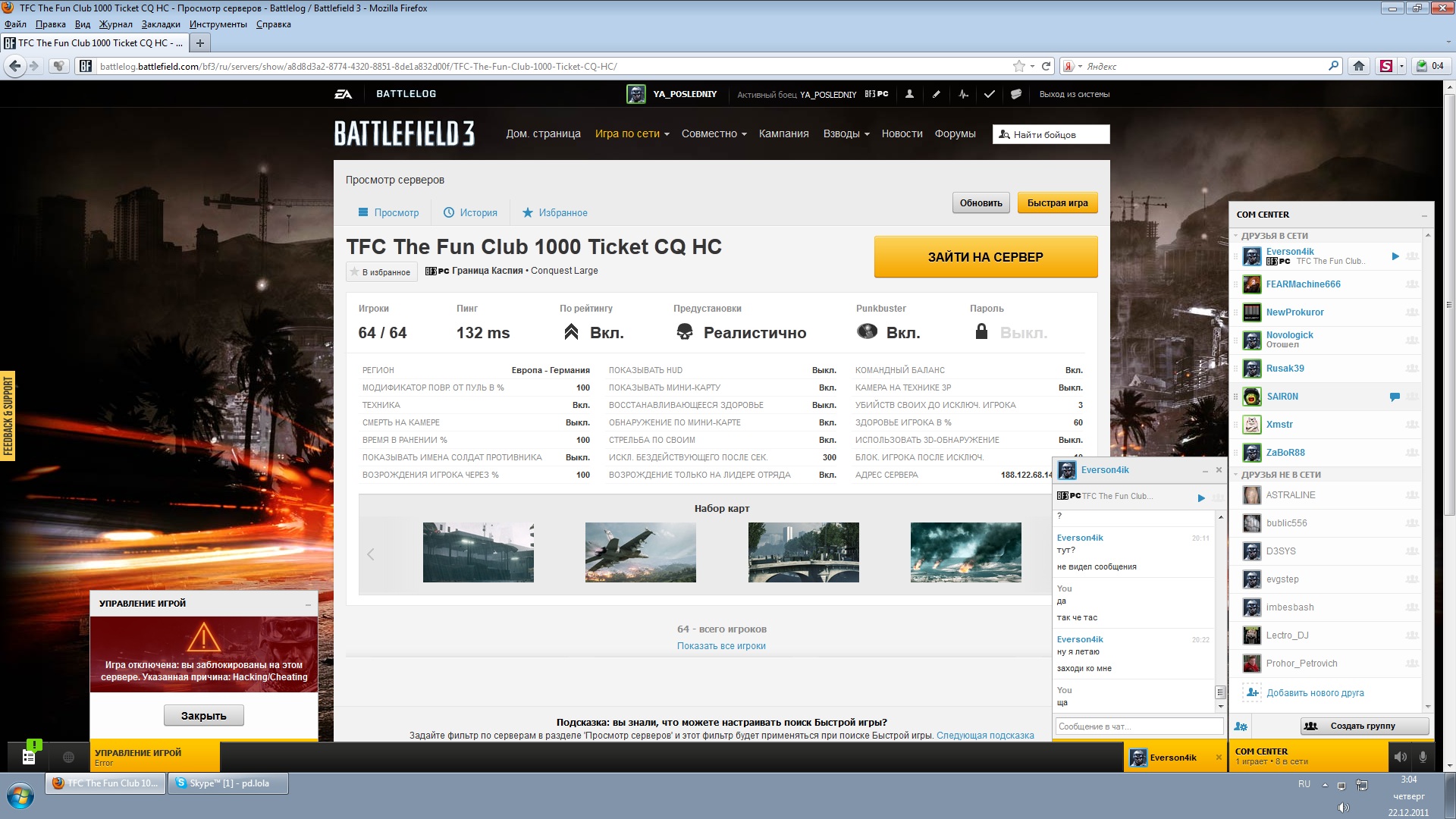Open the profile icon in the Battlelog top bar

click(909, 94)
